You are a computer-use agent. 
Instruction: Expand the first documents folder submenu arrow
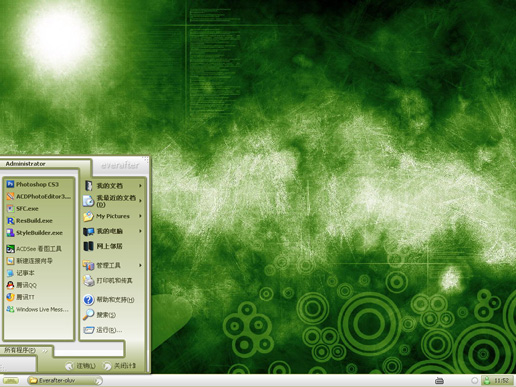pos(140,186)
